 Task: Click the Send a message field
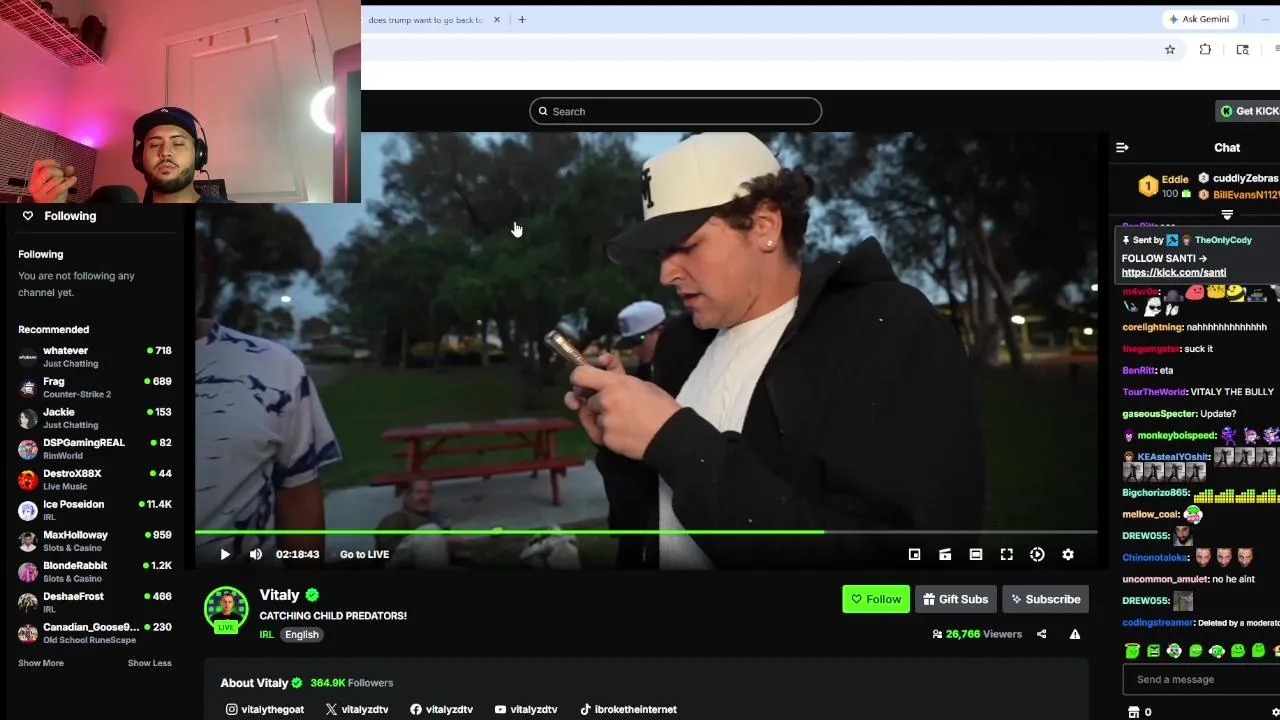(1201, 679)
